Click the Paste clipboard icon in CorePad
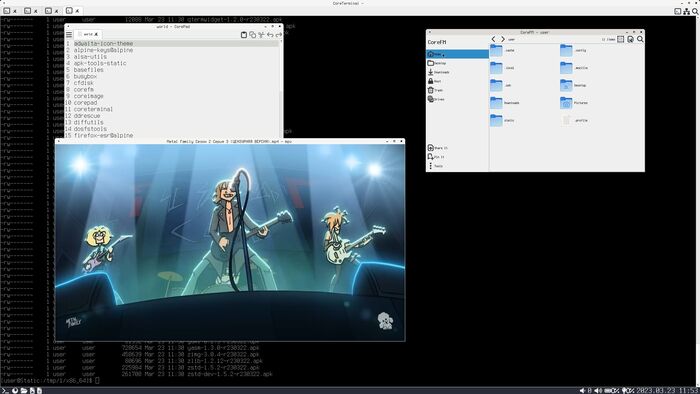 244,34
